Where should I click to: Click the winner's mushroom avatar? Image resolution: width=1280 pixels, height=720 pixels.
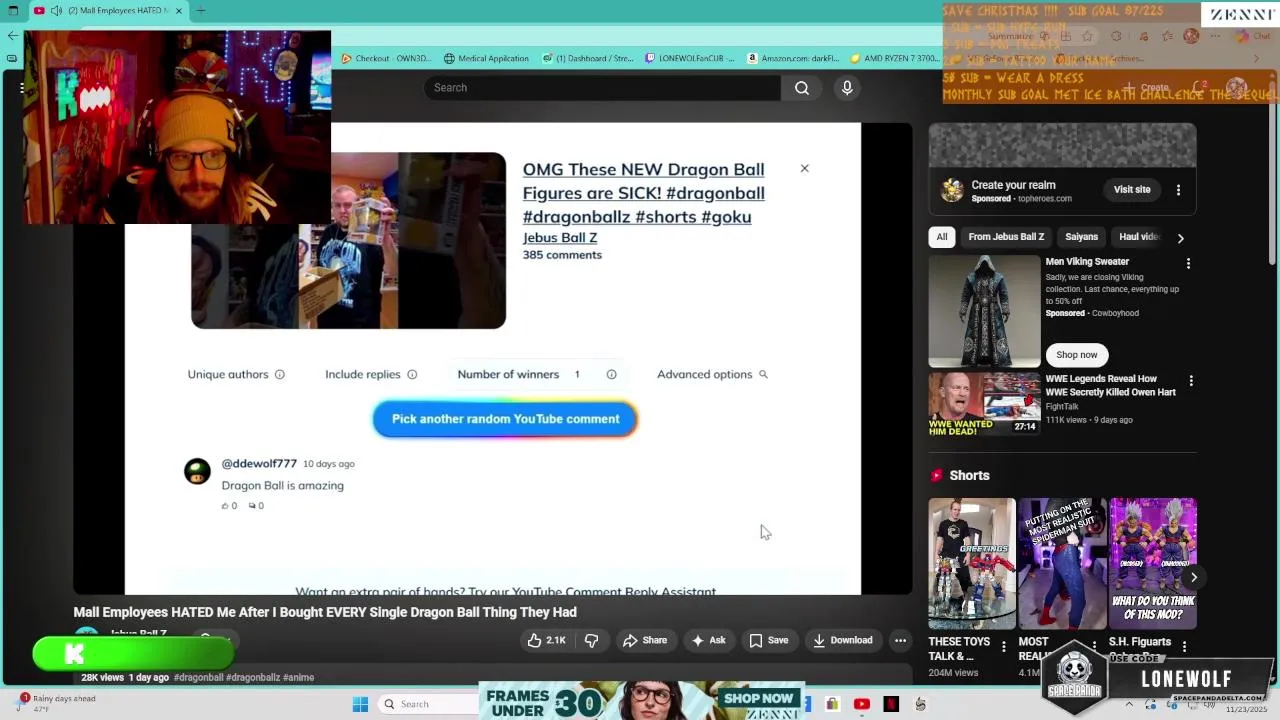[197, 471]
